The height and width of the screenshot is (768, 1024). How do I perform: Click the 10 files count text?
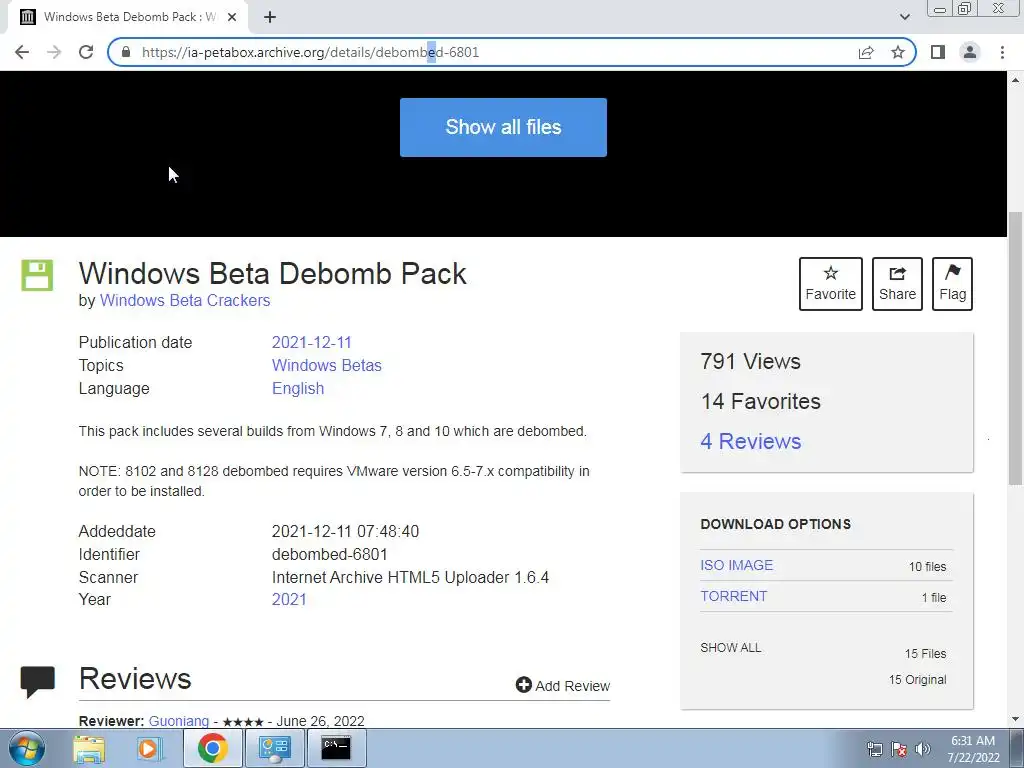[927, 567]
